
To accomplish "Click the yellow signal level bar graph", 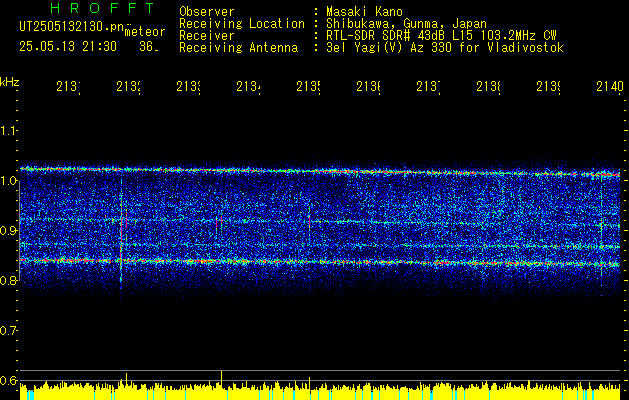I will [x=320, y=391].
